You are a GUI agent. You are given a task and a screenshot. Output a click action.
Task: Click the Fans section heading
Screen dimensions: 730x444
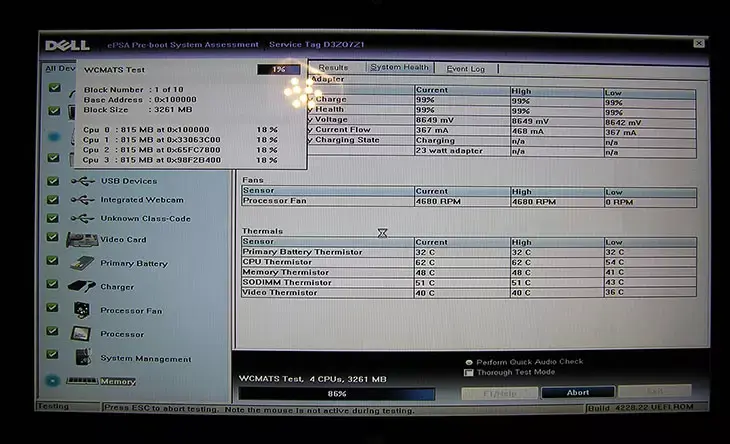(x=253, y=180)
